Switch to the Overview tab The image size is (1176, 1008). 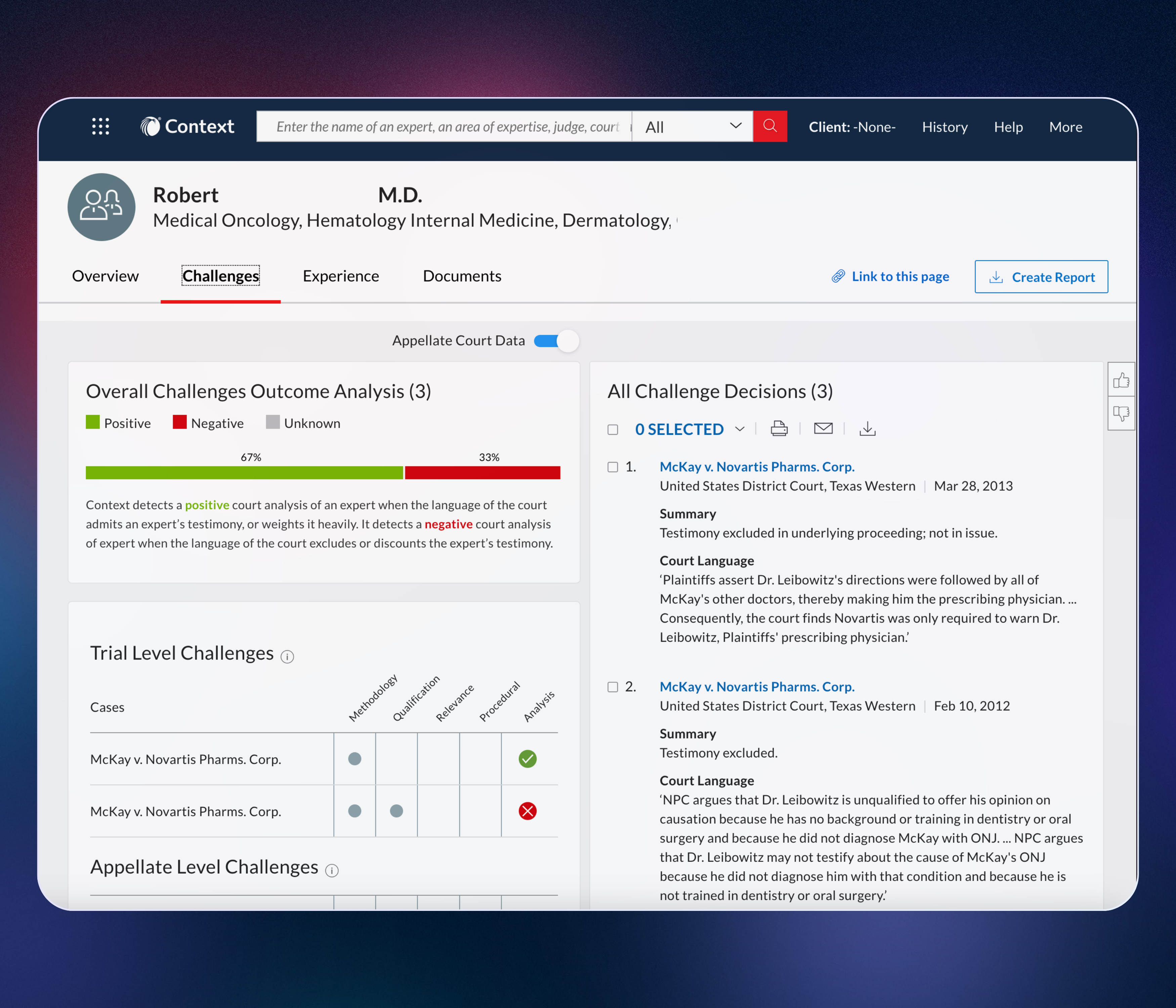(105, 276)
